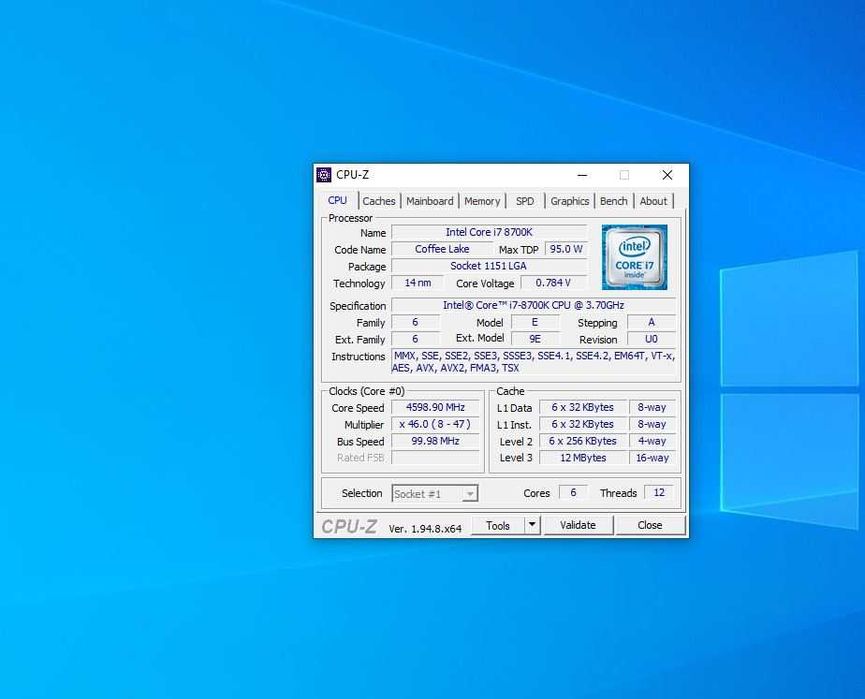The width and height of the screenshot is (865, 699).
Task: Click the 16-way Level 3 associativity value
Action: 652,457
